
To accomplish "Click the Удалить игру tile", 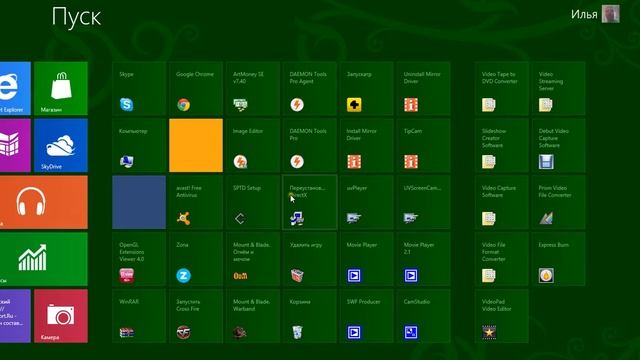I will click(x=310, y=259).
